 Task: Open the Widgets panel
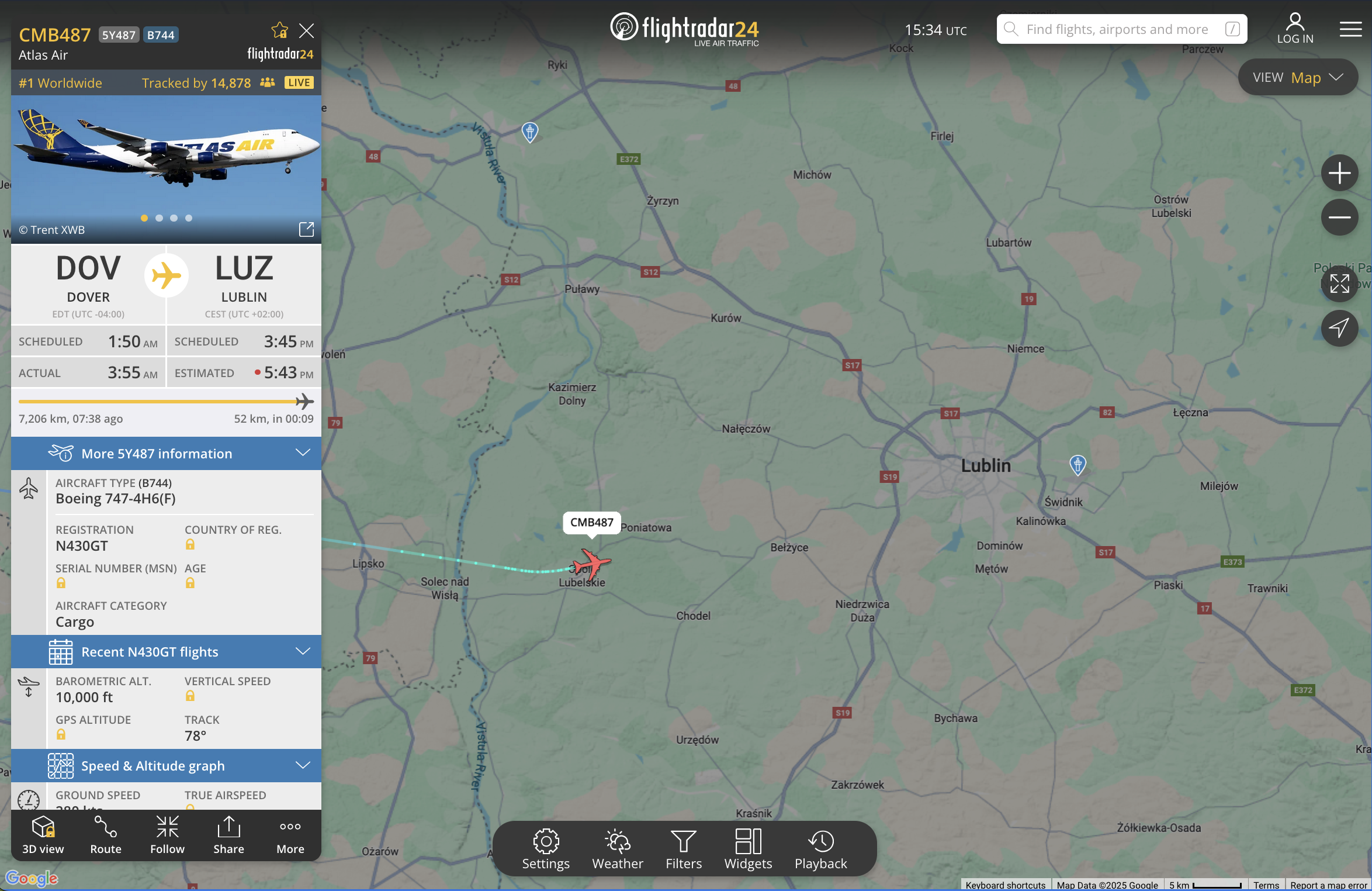click(748, 849)
